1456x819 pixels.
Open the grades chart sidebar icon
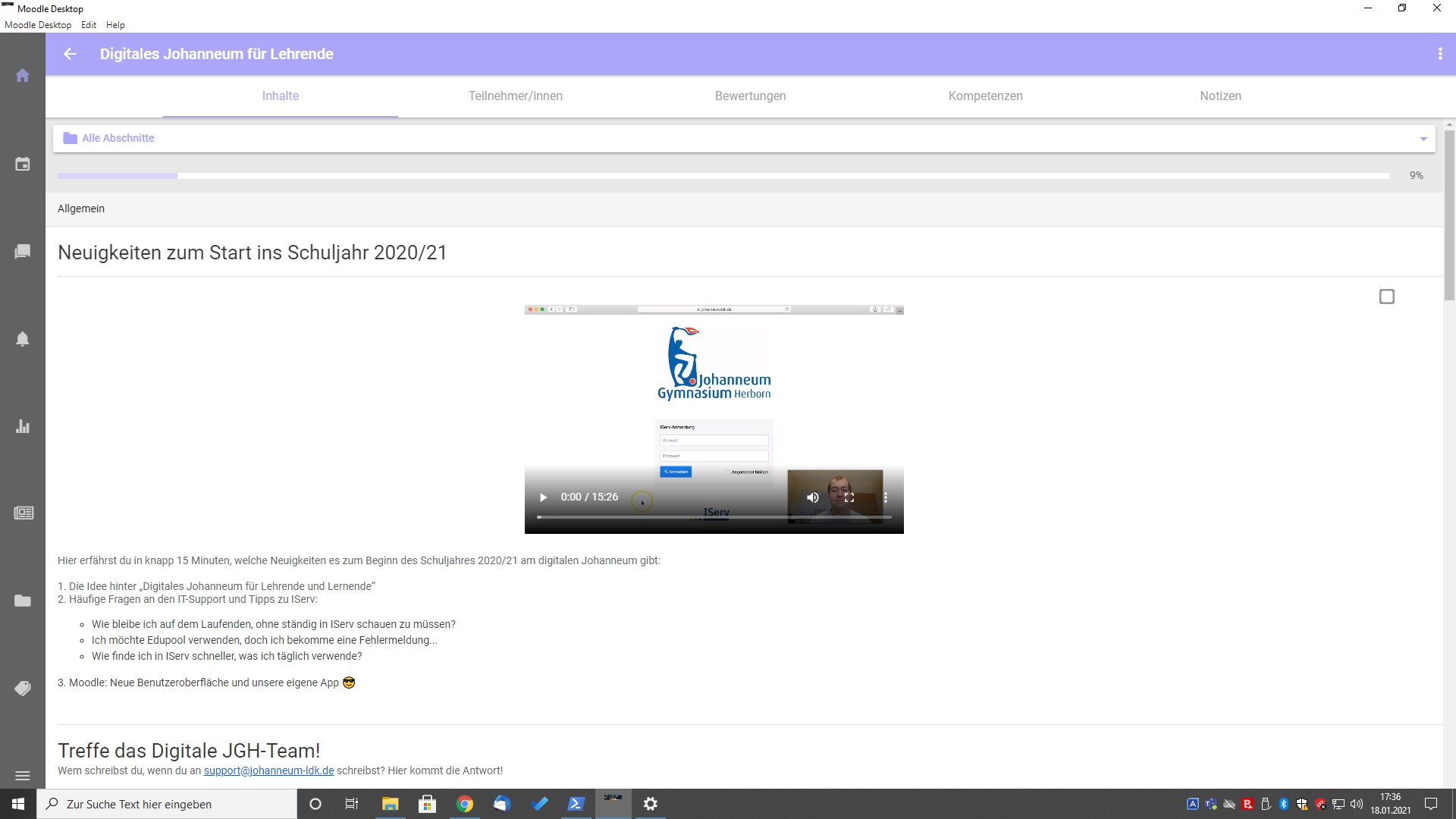23,426
